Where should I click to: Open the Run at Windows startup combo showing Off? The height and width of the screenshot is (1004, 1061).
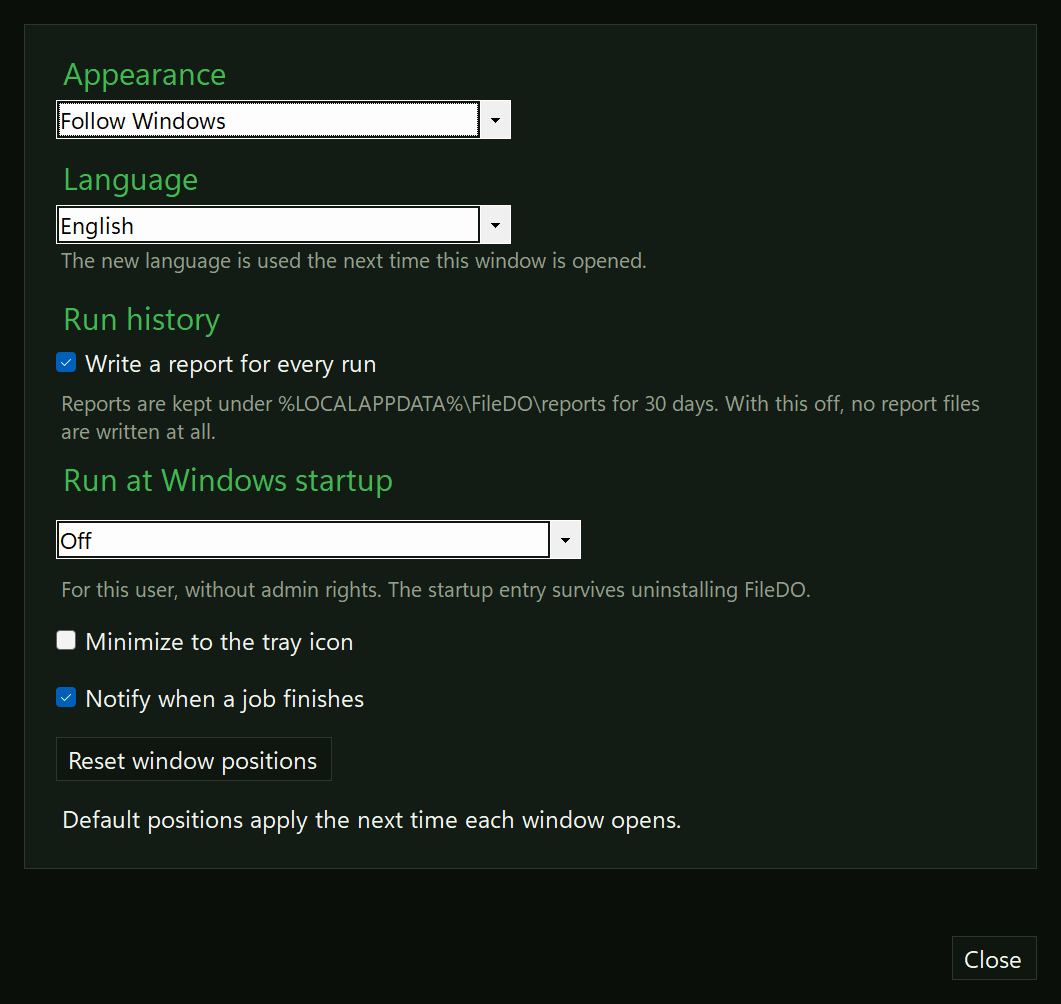point(318,539)
